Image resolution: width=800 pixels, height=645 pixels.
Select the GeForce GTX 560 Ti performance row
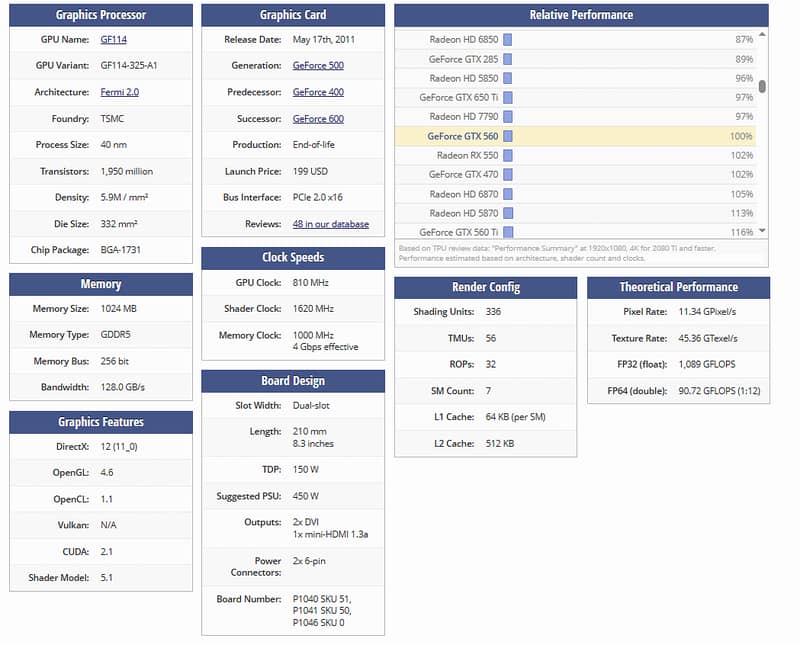[576, 231]
